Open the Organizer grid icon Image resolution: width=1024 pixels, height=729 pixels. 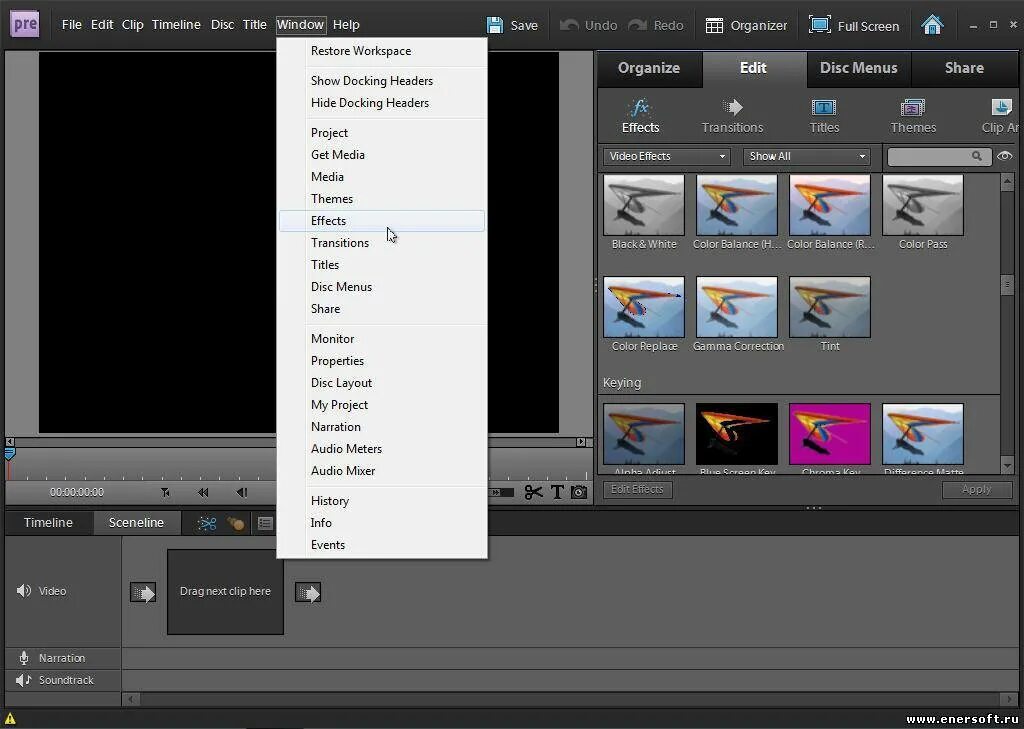click(714, 25)
